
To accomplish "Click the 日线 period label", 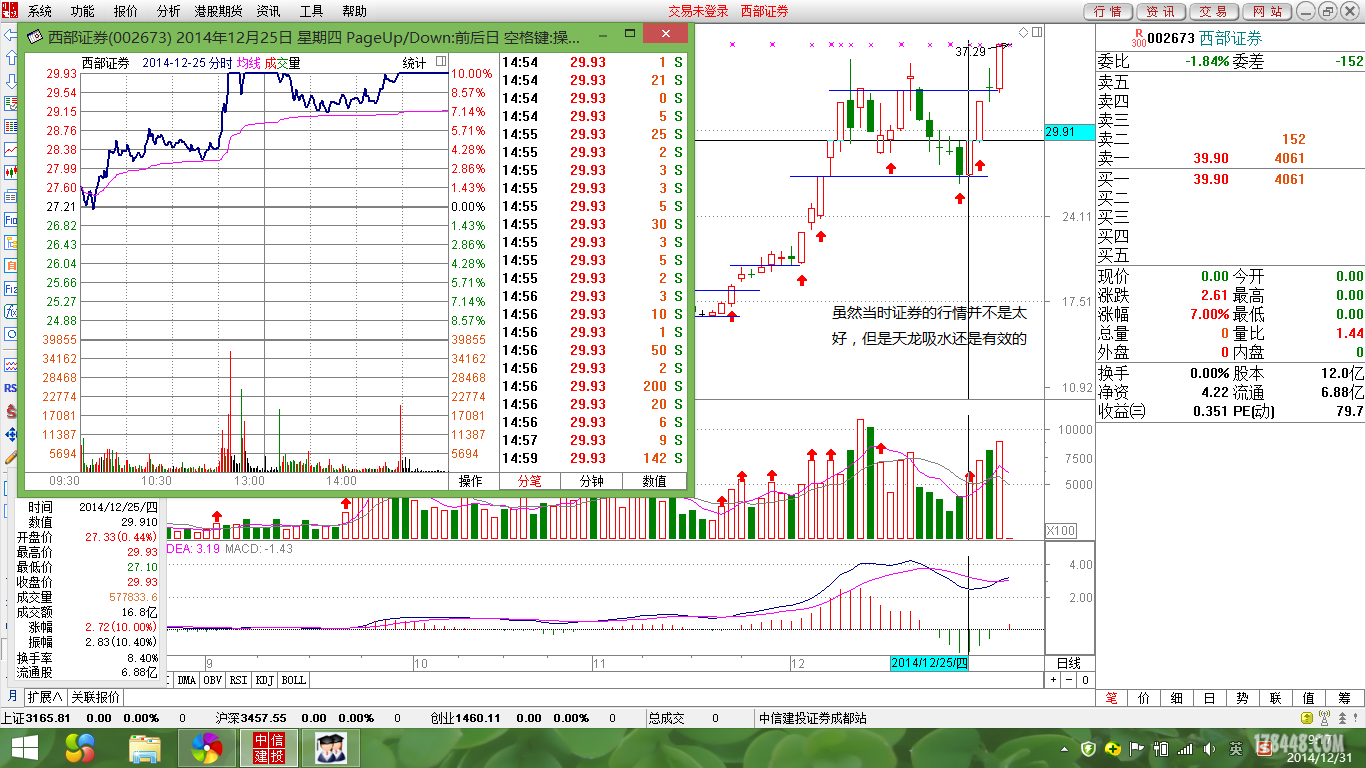I will 1069,663.
